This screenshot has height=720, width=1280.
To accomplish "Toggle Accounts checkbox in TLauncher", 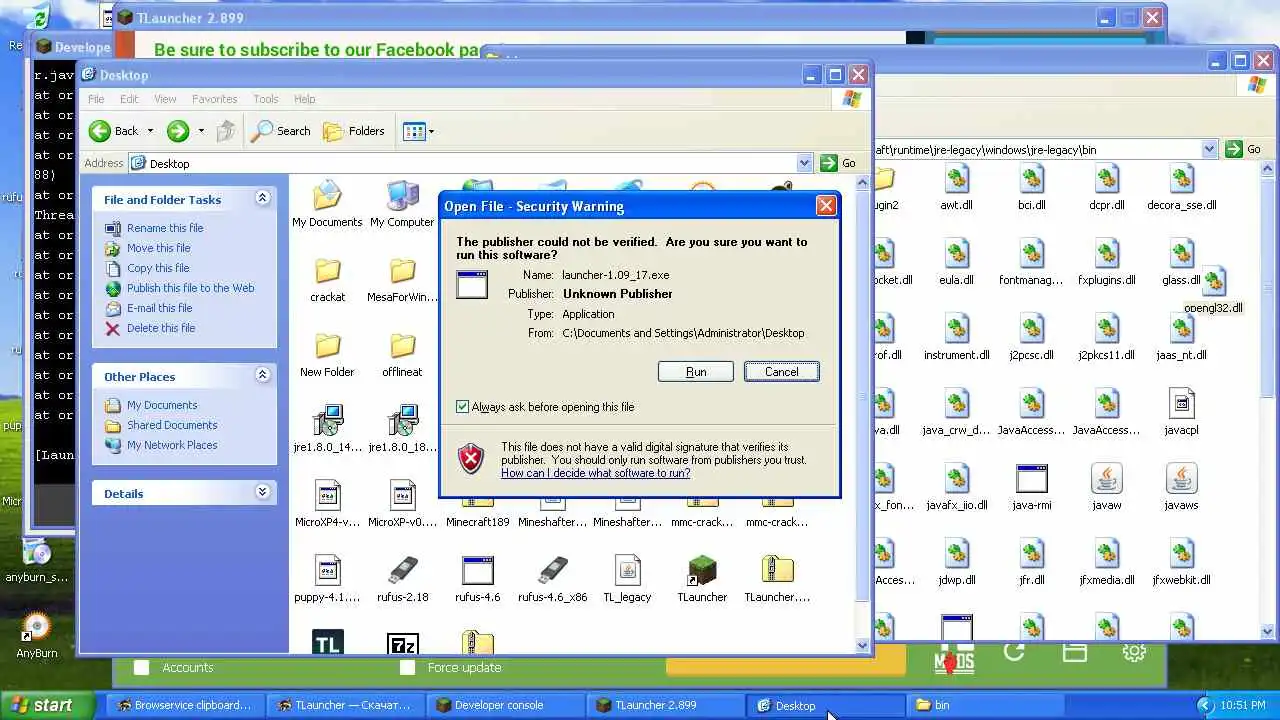I will point(142,667).
